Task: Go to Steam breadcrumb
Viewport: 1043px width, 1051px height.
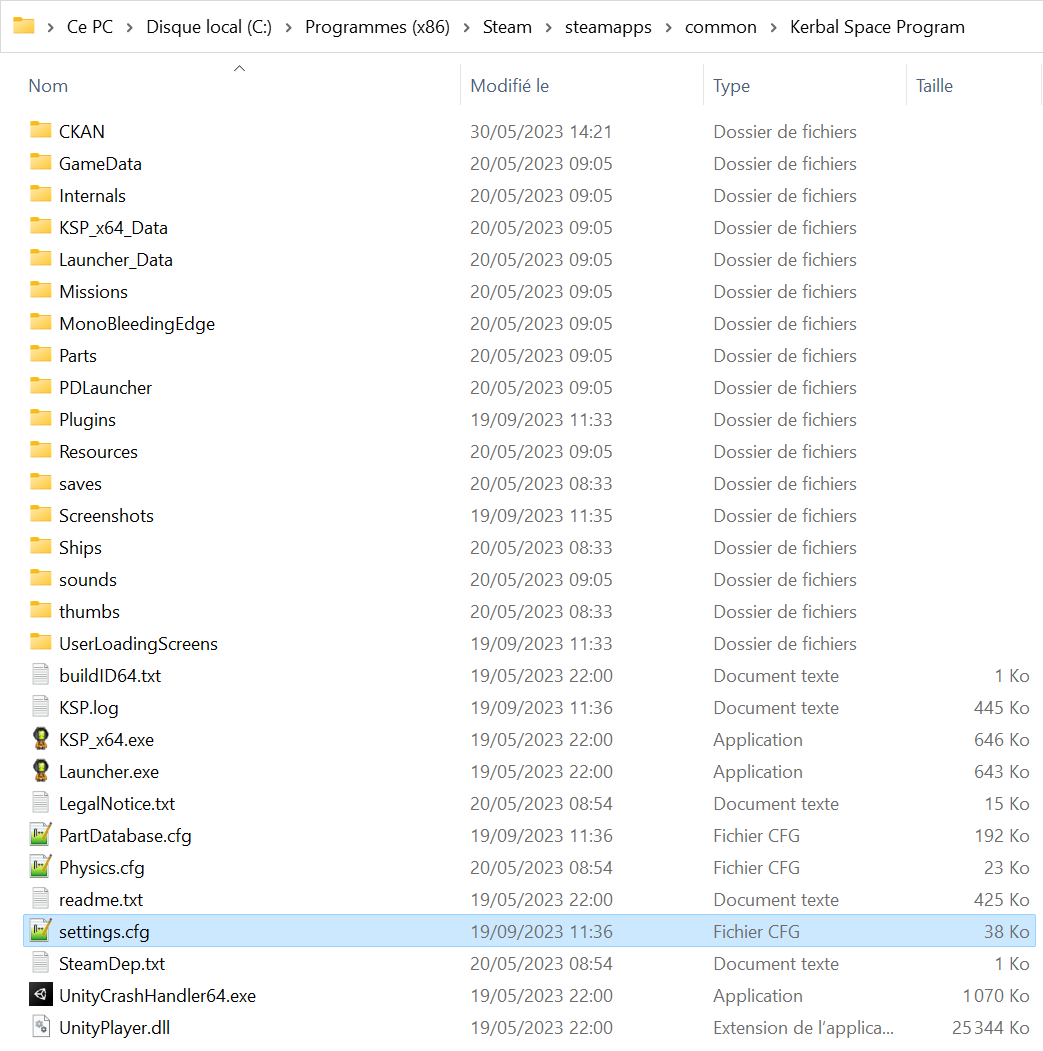Action: (x=507, y=27)
